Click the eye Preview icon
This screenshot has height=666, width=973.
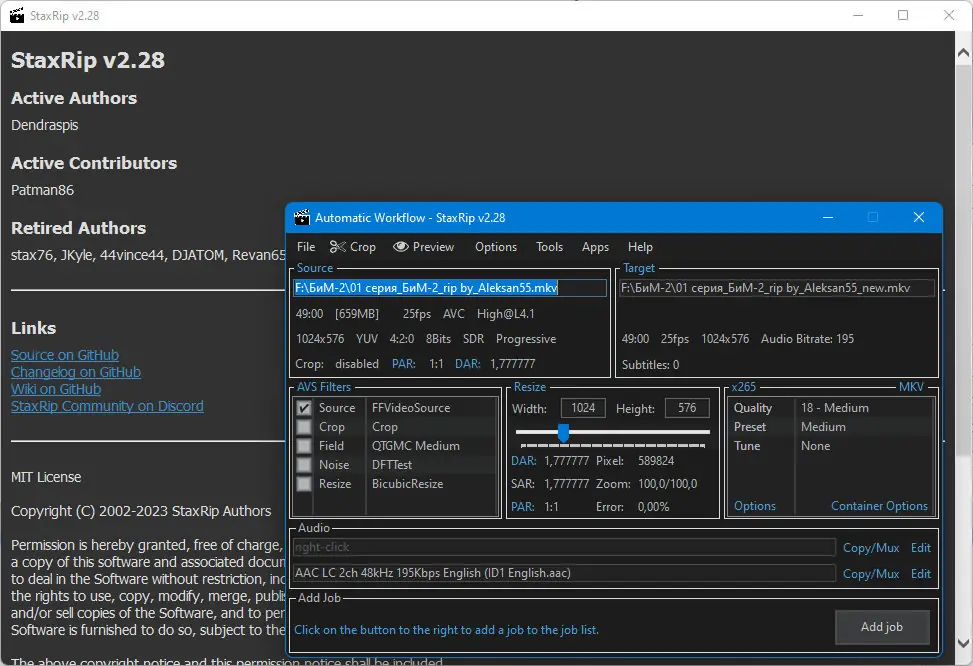[x=401, y=247]
